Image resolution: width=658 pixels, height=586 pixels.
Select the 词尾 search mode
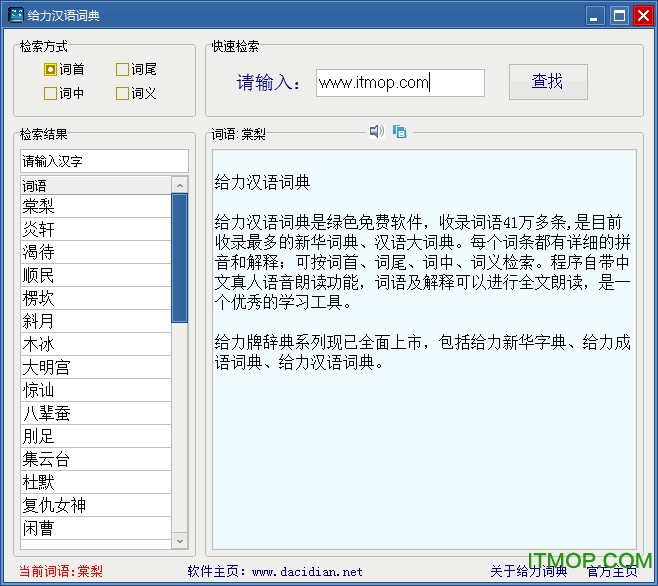pyautogui.click(x=122, y=69)
